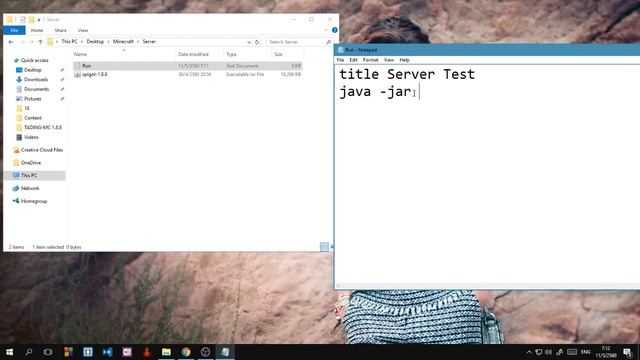Image resolution: width=640 pixels, height=360 pixels.
Task: Open Creative Cloud Files in sidebar
Action: [42, 150]
